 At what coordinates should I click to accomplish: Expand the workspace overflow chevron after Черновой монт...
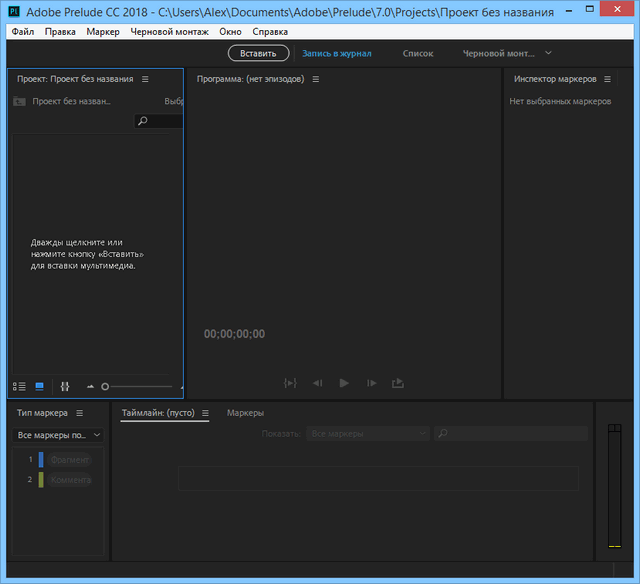(x=548, y=53)
